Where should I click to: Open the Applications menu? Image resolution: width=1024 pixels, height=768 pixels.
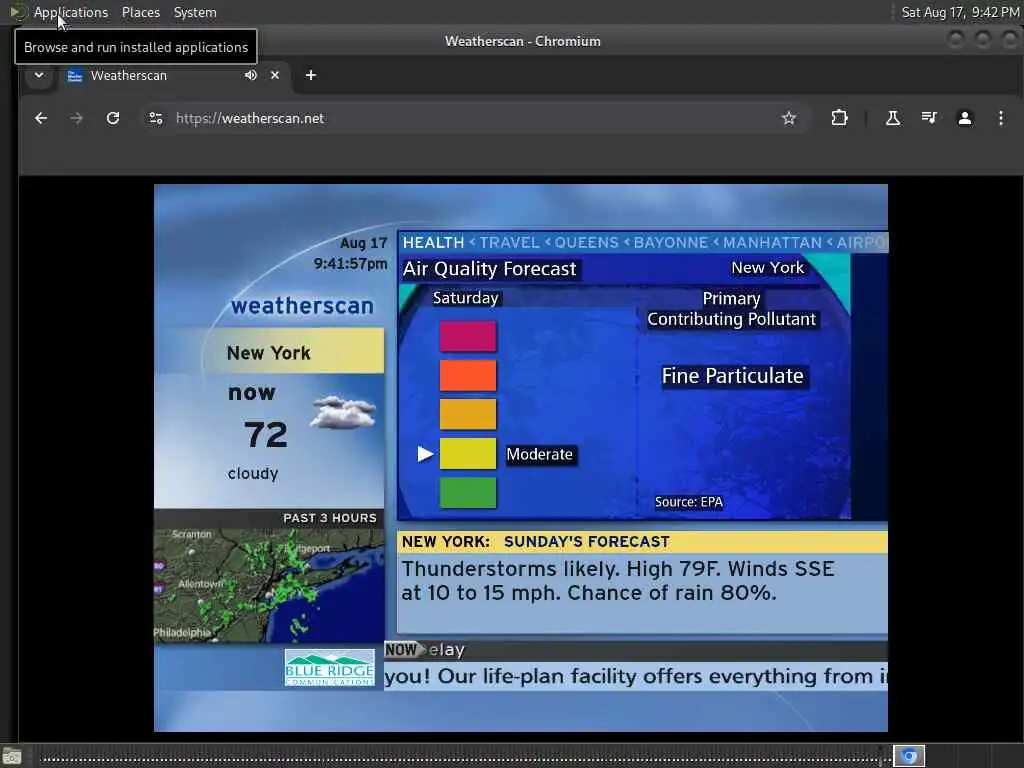point(71,12)
